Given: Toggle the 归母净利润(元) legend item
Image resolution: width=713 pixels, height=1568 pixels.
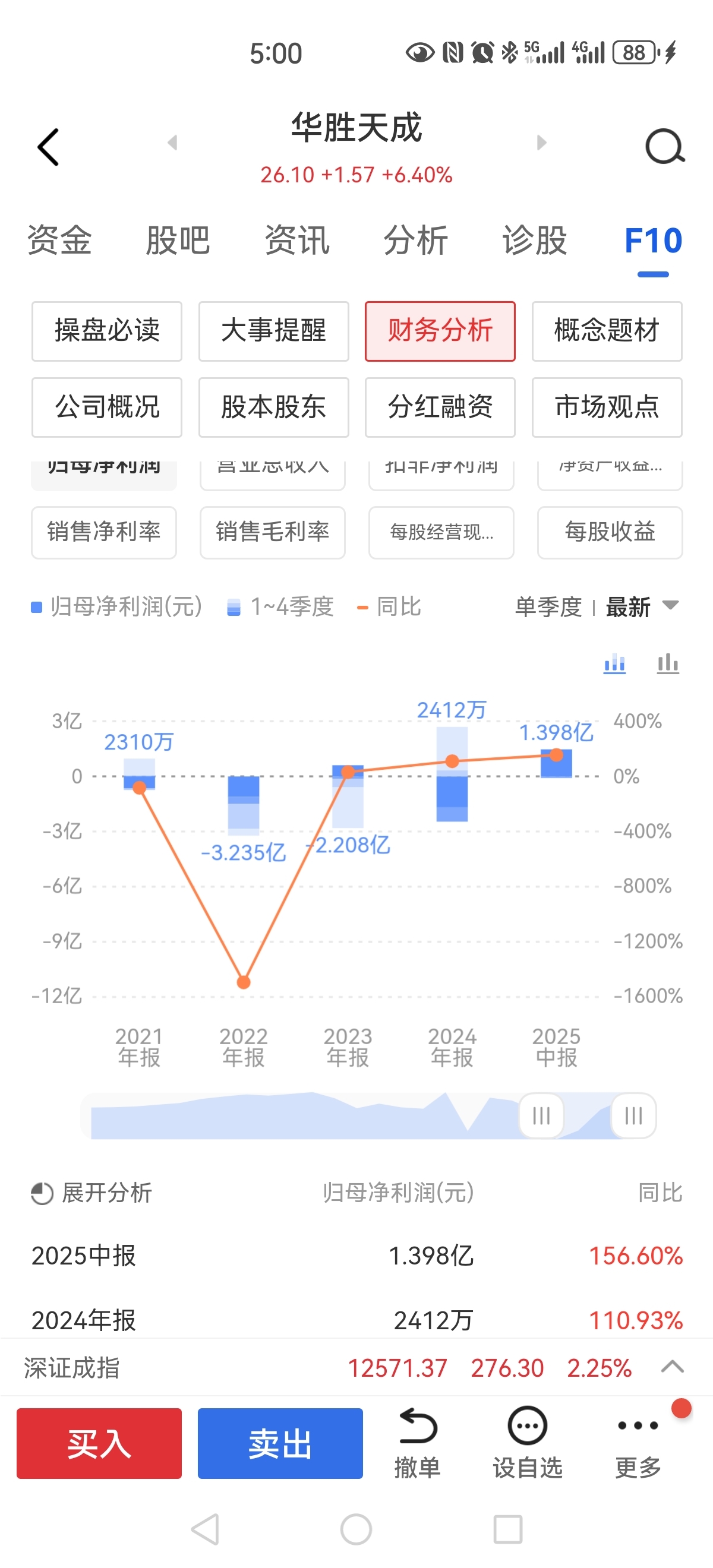Looking at the screenshot, I should click(x=116, y=607).
